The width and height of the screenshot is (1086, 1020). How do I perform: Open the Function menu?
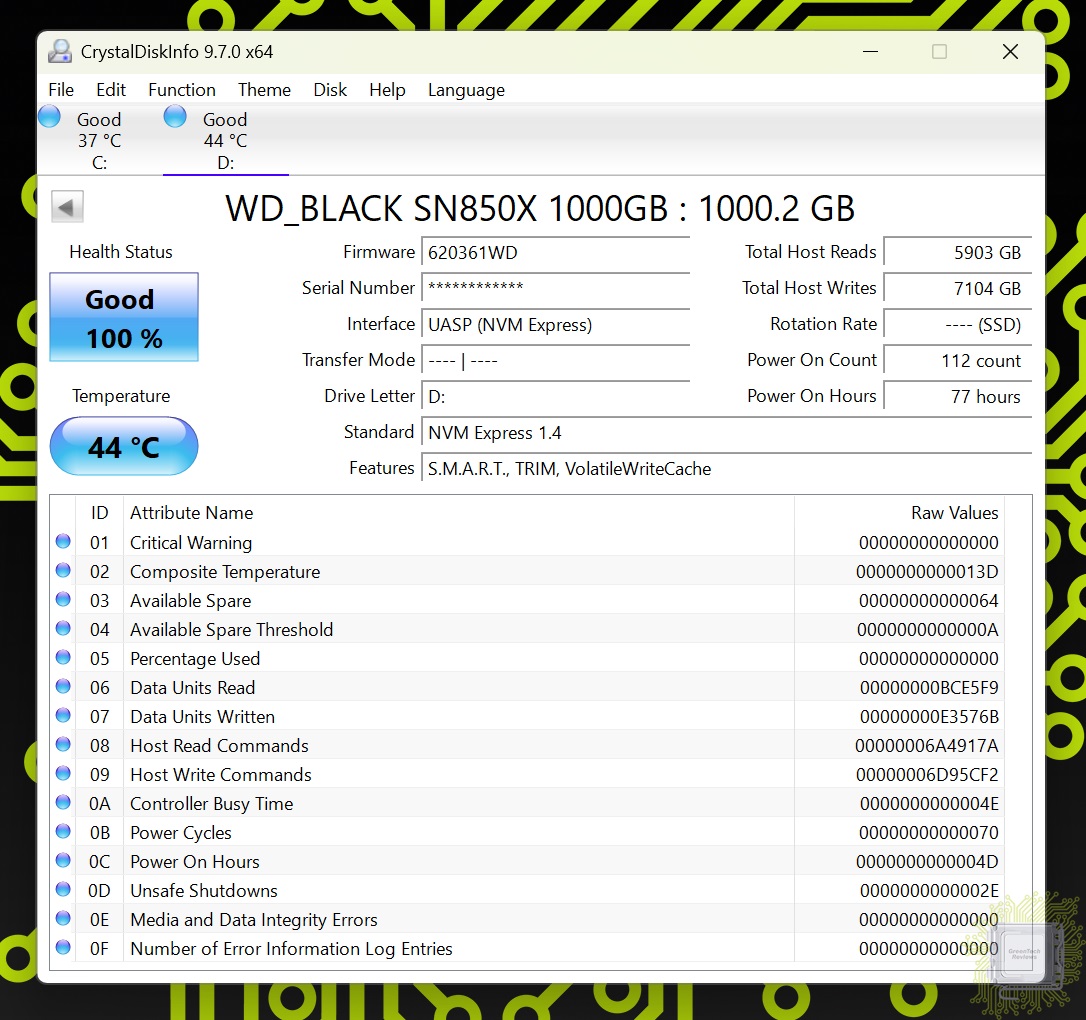point(182,90)
